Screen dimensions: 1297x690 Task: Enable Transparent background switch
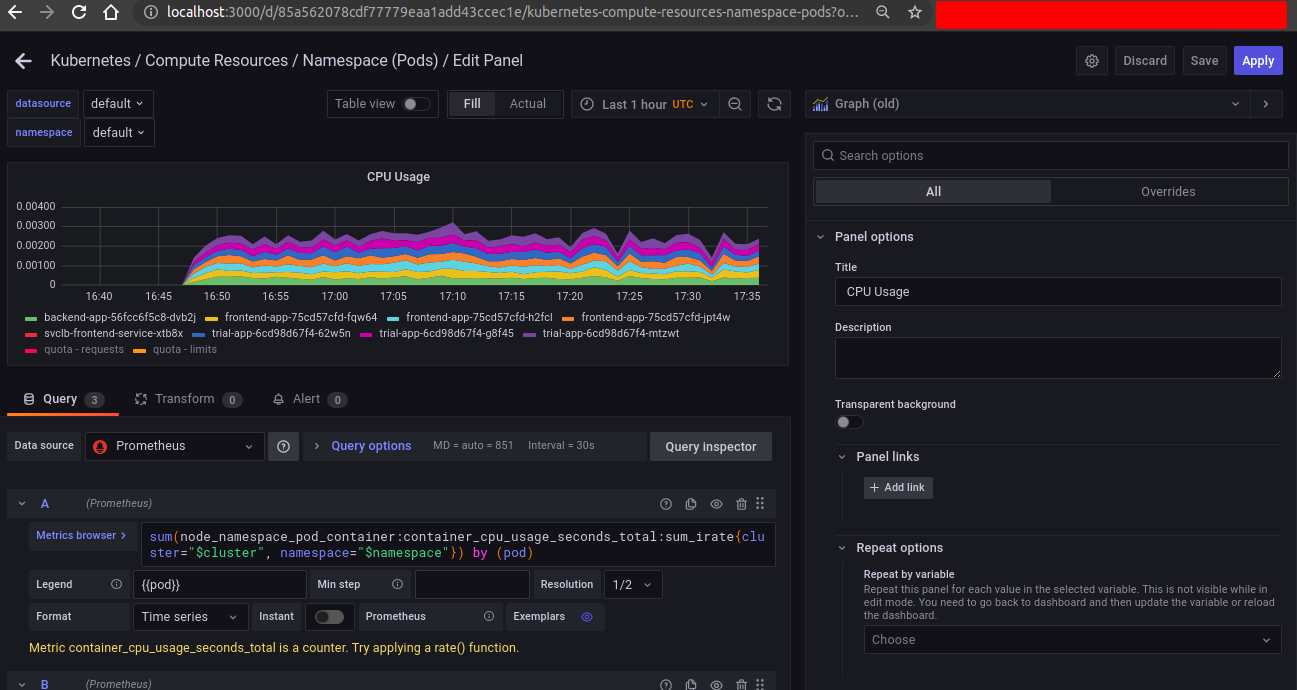point(849,422)
